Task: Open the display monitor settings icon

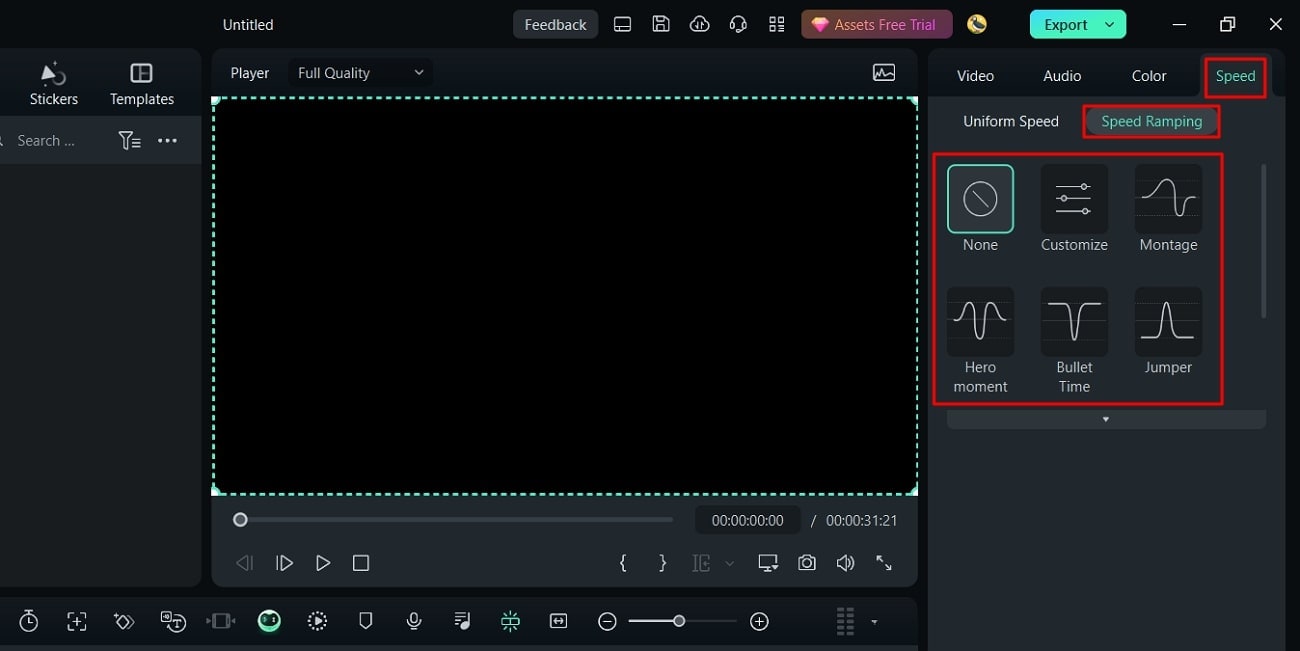Action: 768,563
